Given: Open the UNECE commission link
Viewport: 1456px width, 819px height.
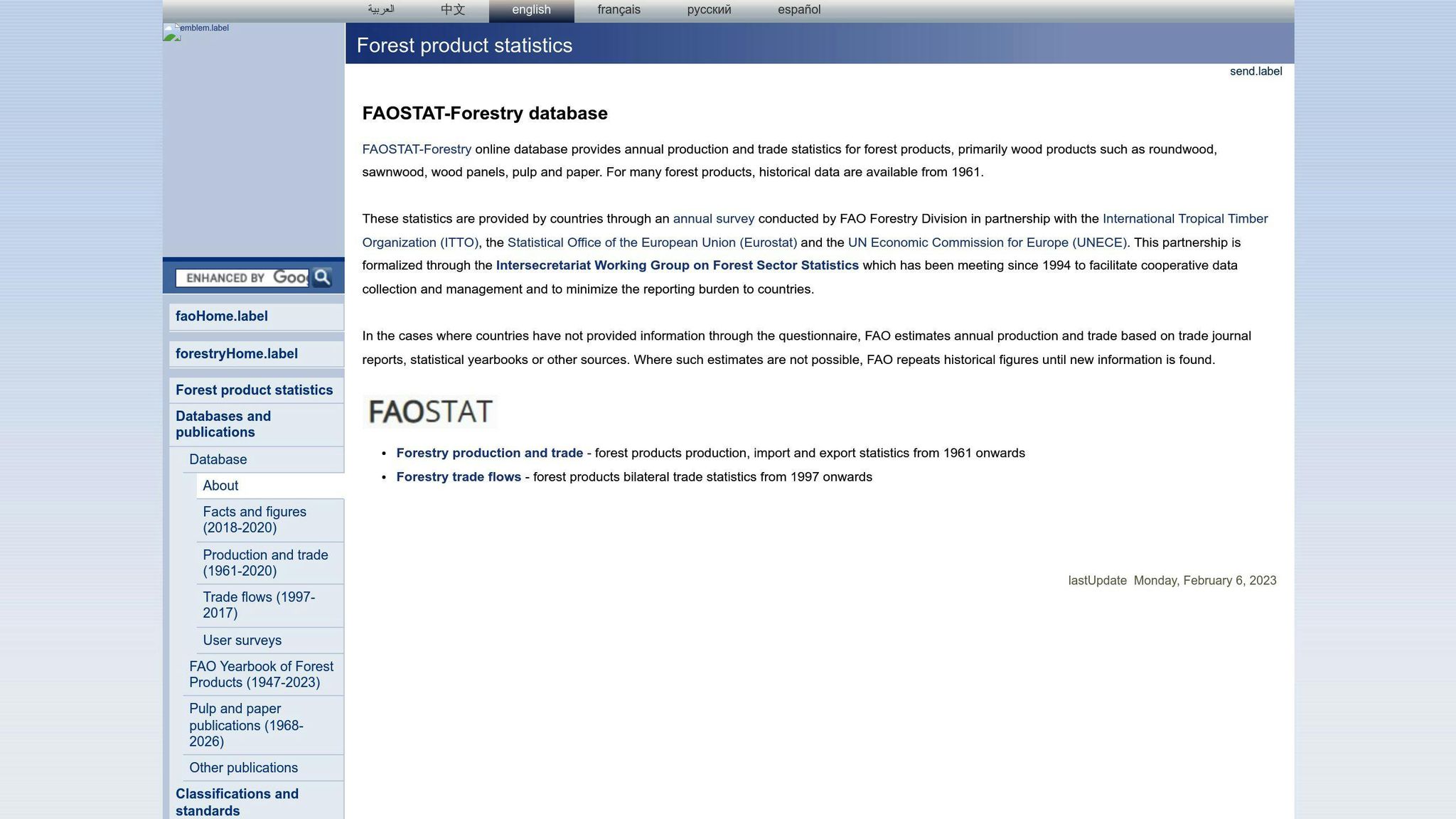Looking at the screenshot, I should click(987, 242).
